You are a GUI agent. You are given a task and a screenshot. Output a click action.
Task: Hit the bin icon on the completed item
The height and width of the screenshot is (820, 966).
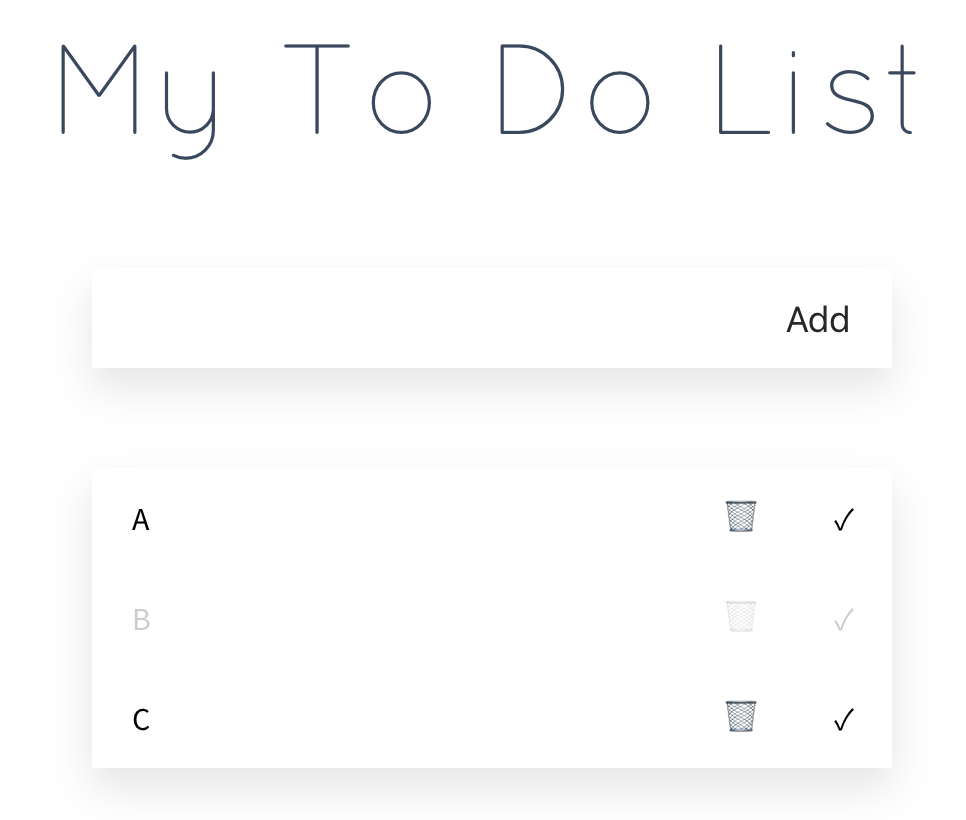click(741, 617)
